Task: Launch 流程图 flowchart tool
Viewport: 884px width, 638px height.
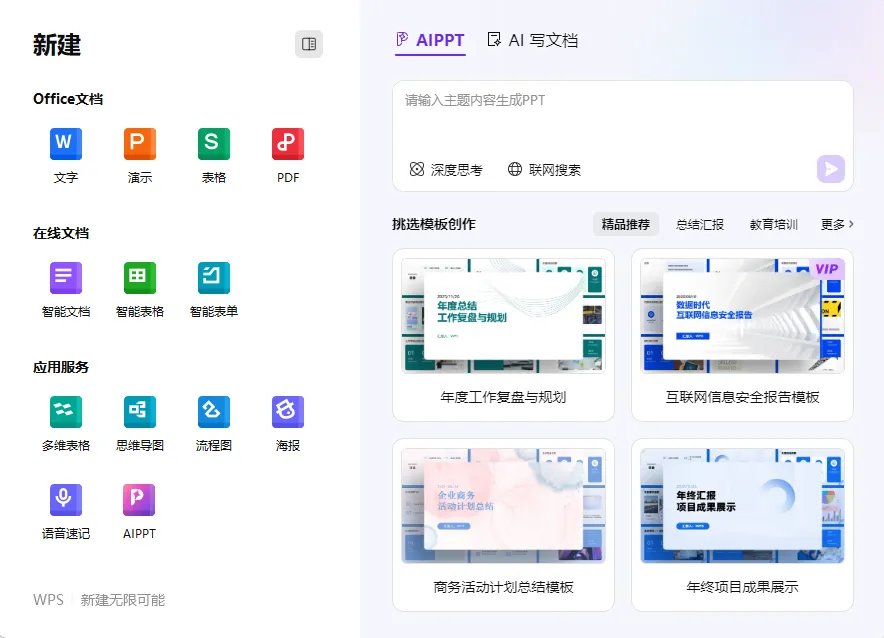Action: pos(214,412)
